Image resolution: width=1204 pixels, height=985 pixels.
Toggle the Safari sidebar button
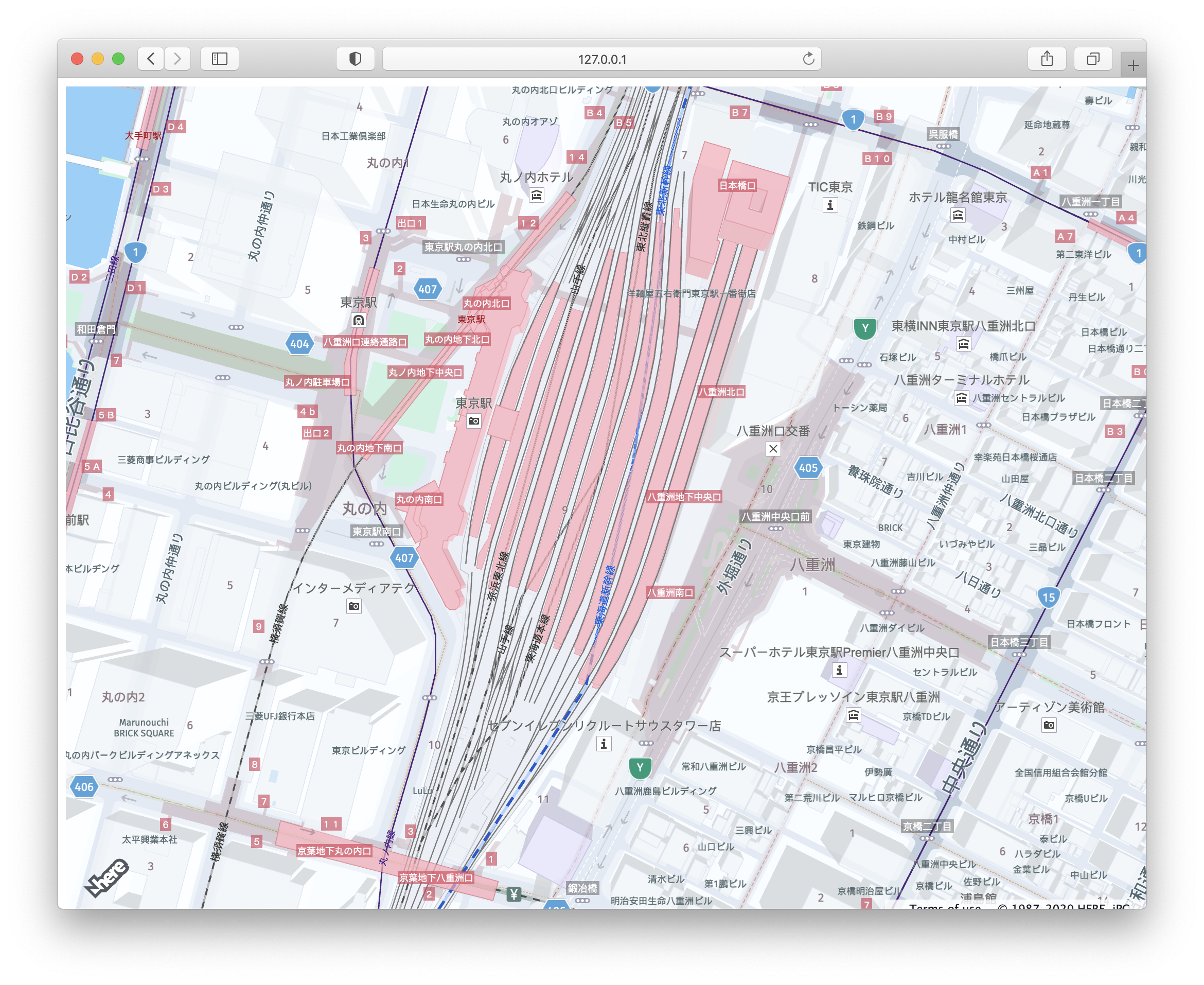[220, 59]
